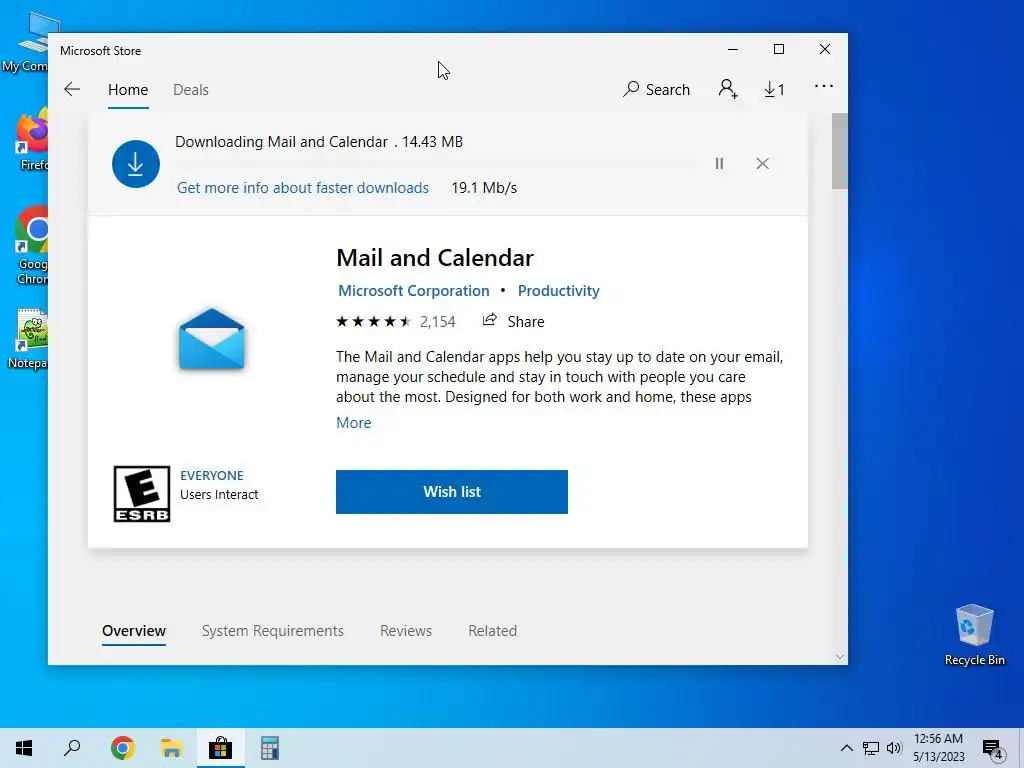Screen dimensions: 1024x768
Task: Go back with the Store back arrow
Action: pyautogui.click(x=72, y=89)
